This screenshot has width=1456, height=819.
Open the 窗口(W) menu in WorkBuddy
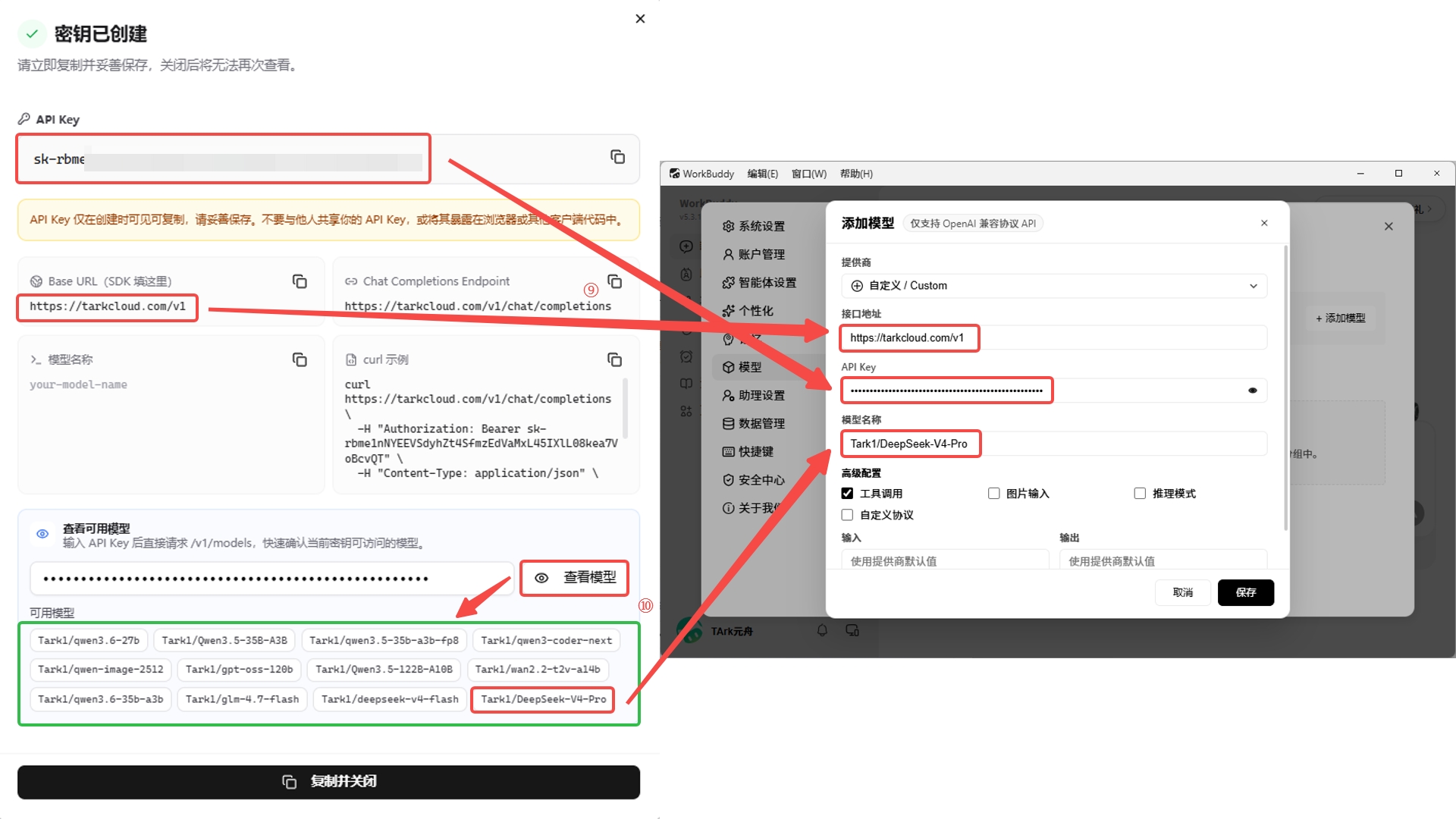(808, 174)
